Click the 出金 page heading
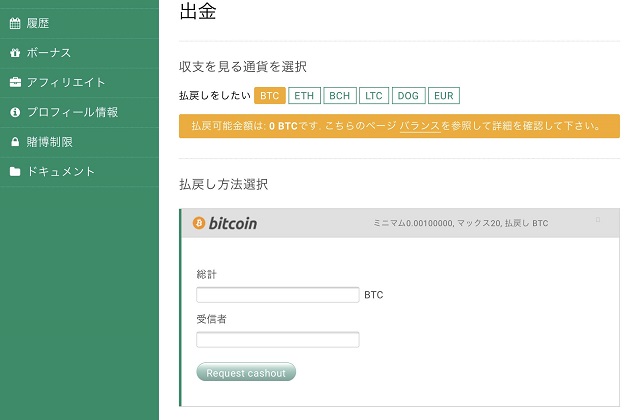The image size is (640, 420). click(198, 11)
